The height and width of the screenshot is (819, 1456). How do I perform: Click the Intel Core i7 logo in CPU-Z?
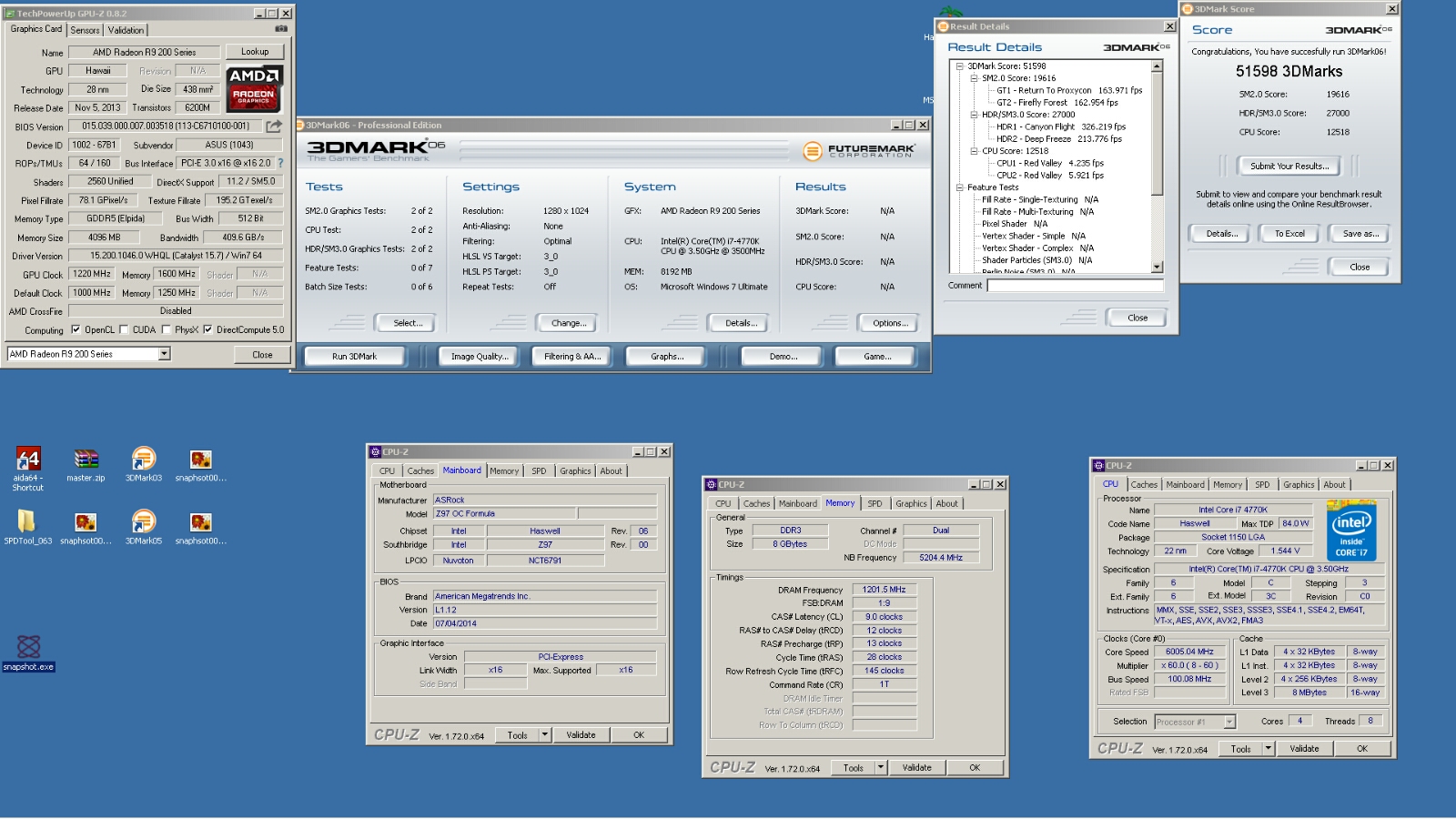click(x=1351, y=530)
